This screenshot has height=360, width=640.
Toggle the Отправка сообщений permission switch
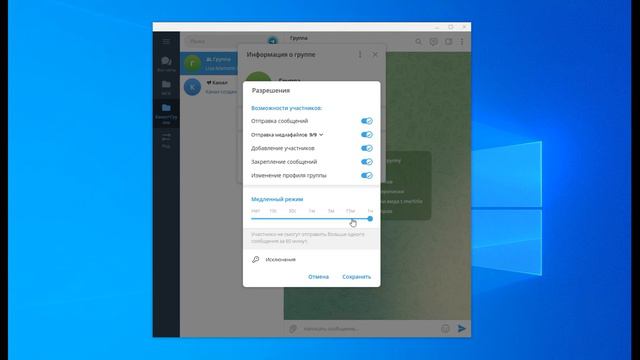(367, 121)
